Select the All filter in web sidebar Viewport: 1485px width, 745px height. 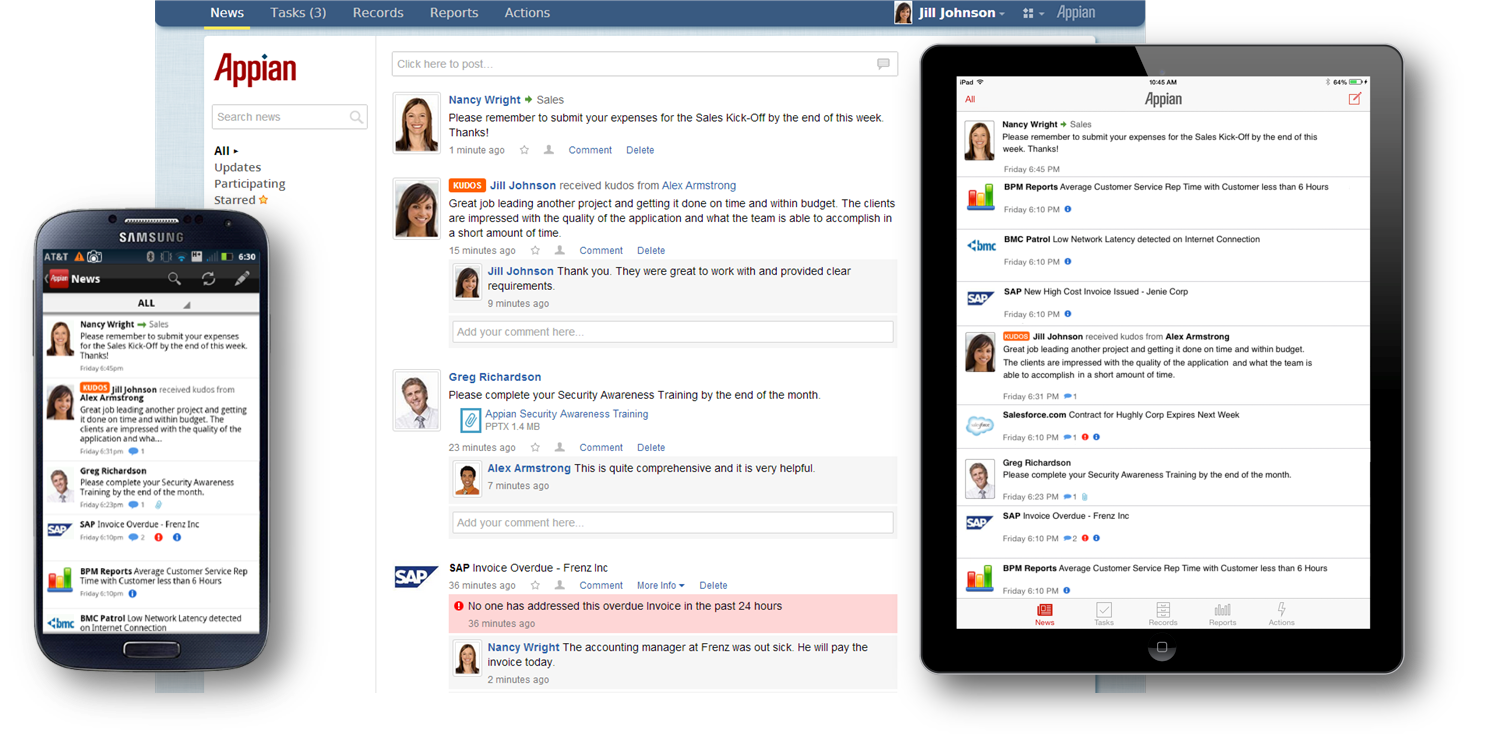click(226, 151)
